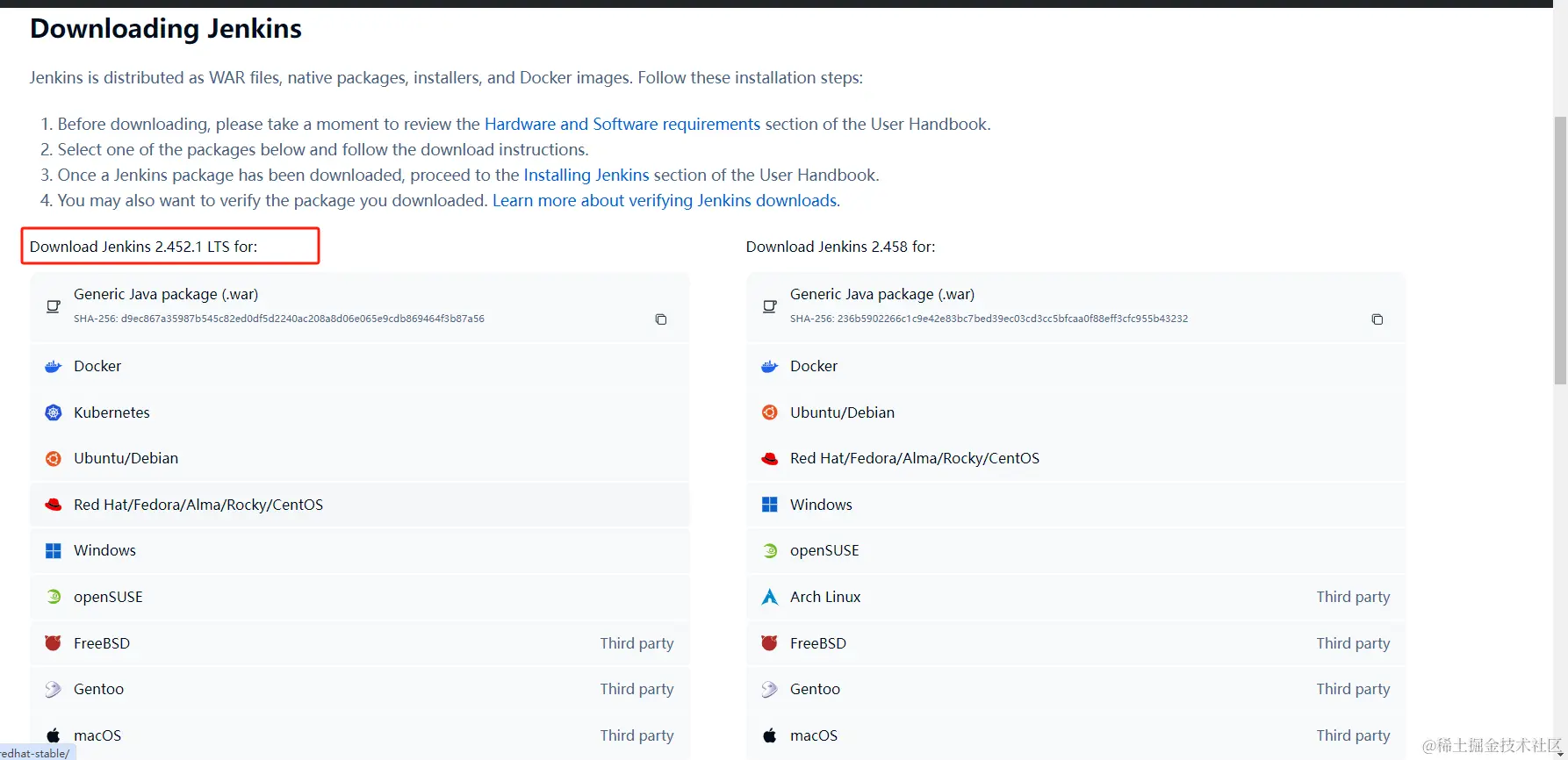Click the macOS apple icon in 2.458 list
1568x760 pixels.
coord(770,735)
